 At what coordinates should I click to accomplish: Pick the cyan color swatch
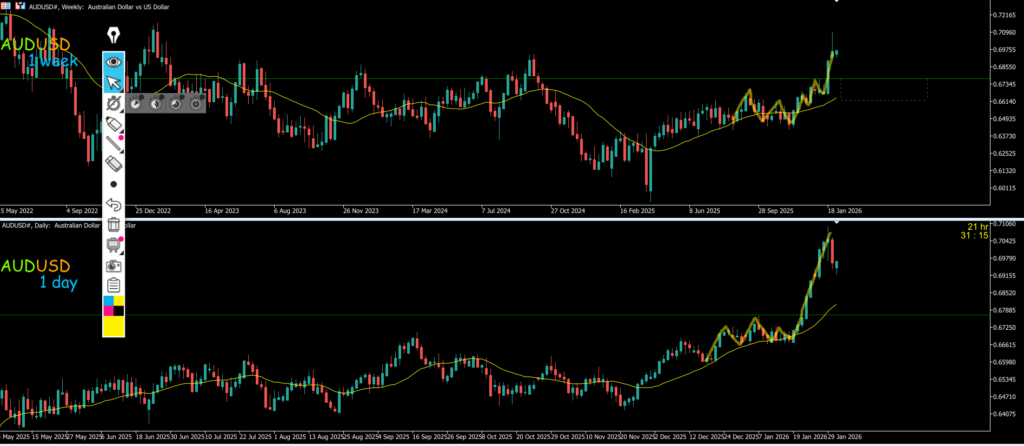108,301
